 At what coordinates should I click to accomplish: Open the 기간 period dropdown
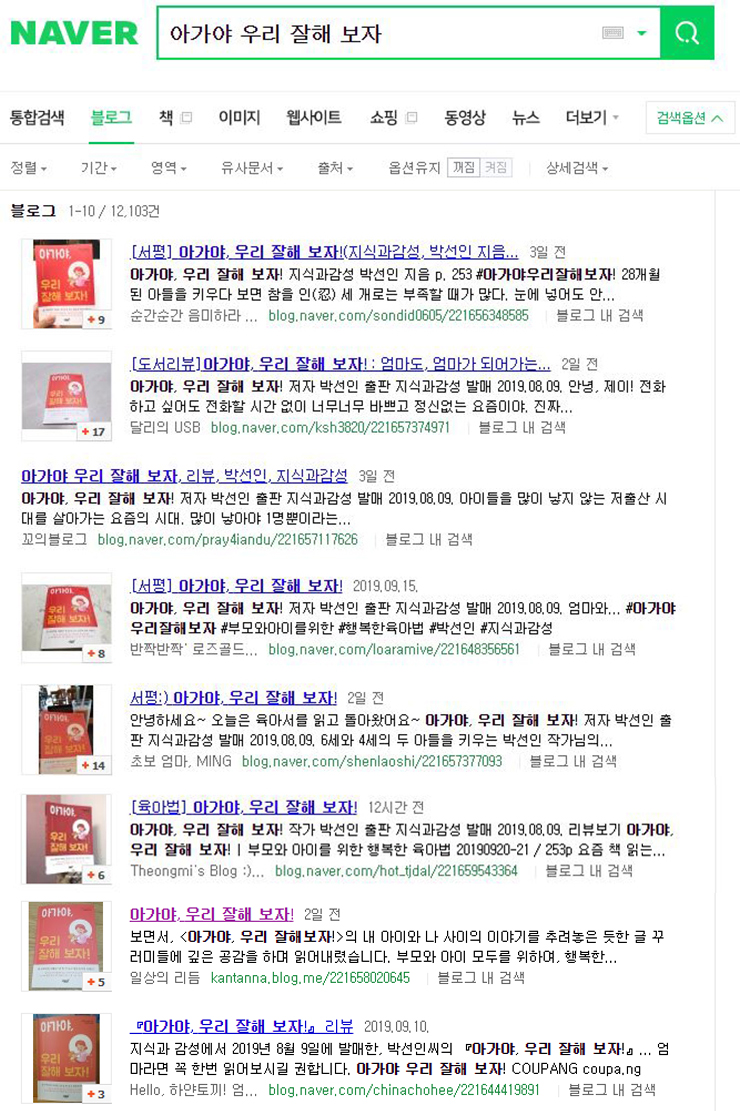[99, 168]
